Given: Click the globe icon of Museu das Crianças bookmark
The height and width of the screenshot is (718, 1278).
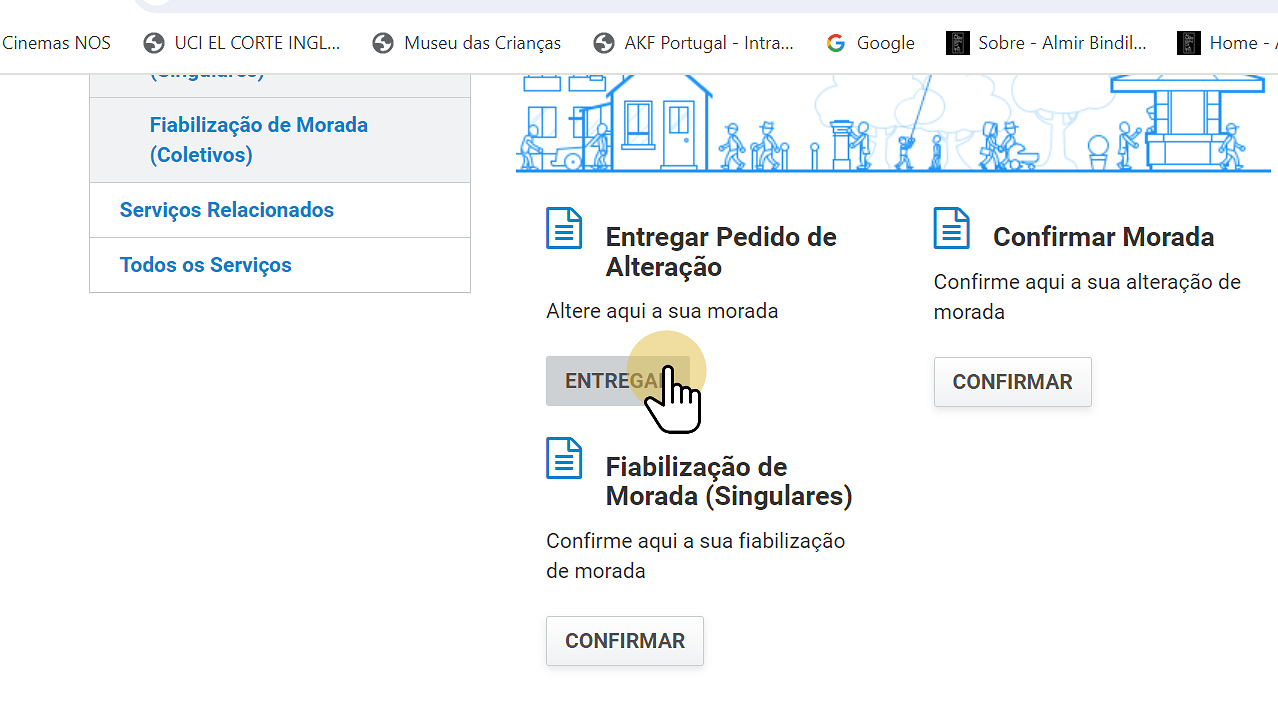Looking at the screenshot, I should pos(383,43).
